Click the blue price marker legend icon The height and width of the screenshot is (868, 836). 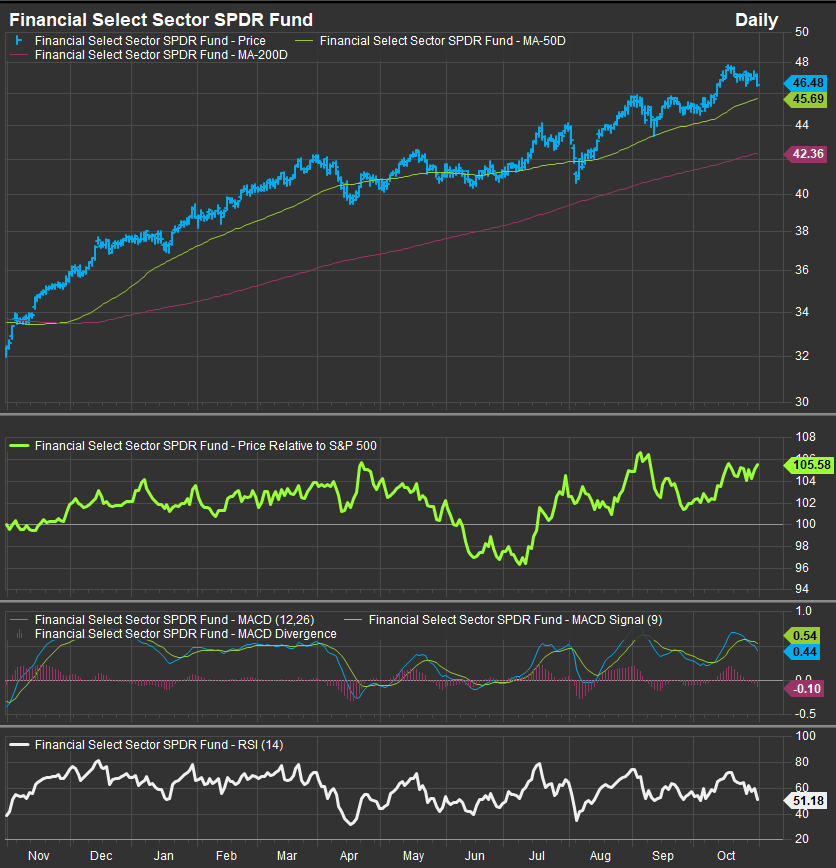19,41
